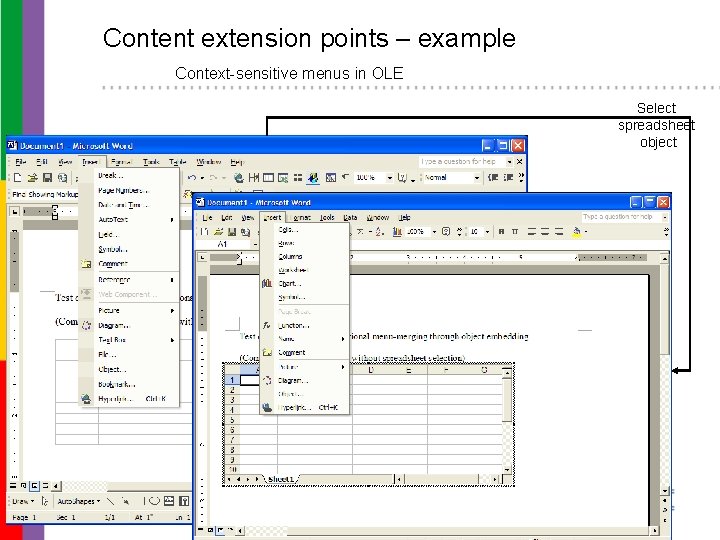Toggle Normal view button in back window

pos(13,485)
